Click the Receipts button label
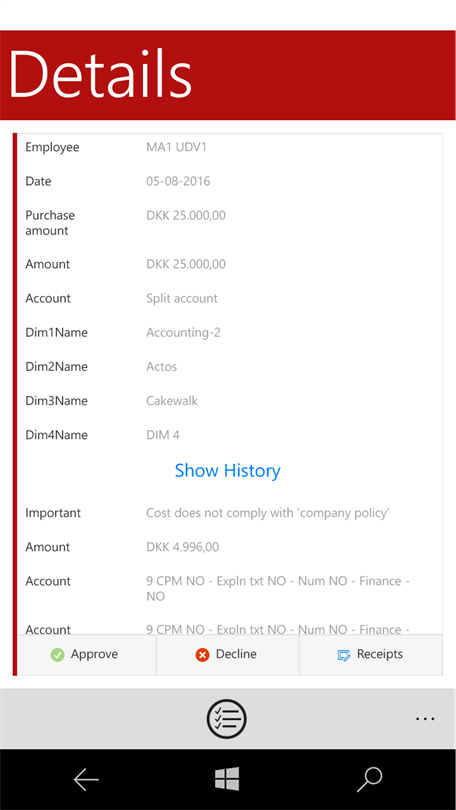456x810 pixels. click(380, 654)
